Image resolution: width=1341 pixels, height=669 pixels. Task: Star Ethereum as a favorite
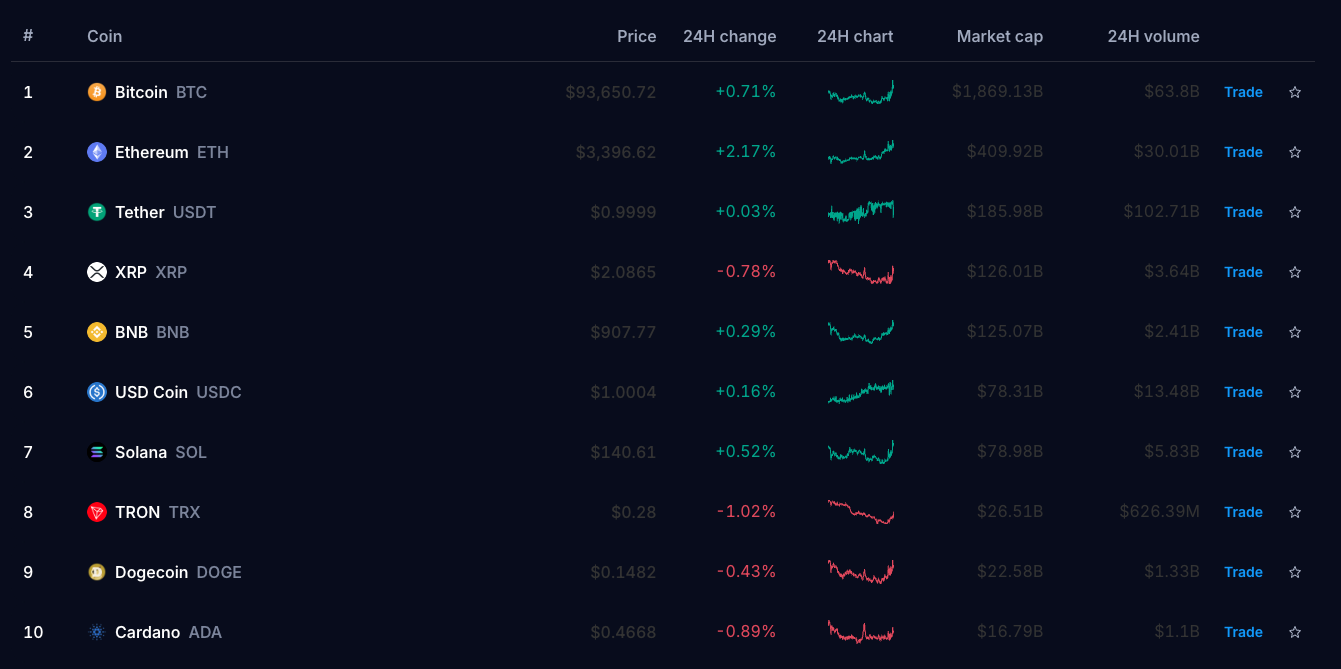[x=1295, y=152]
